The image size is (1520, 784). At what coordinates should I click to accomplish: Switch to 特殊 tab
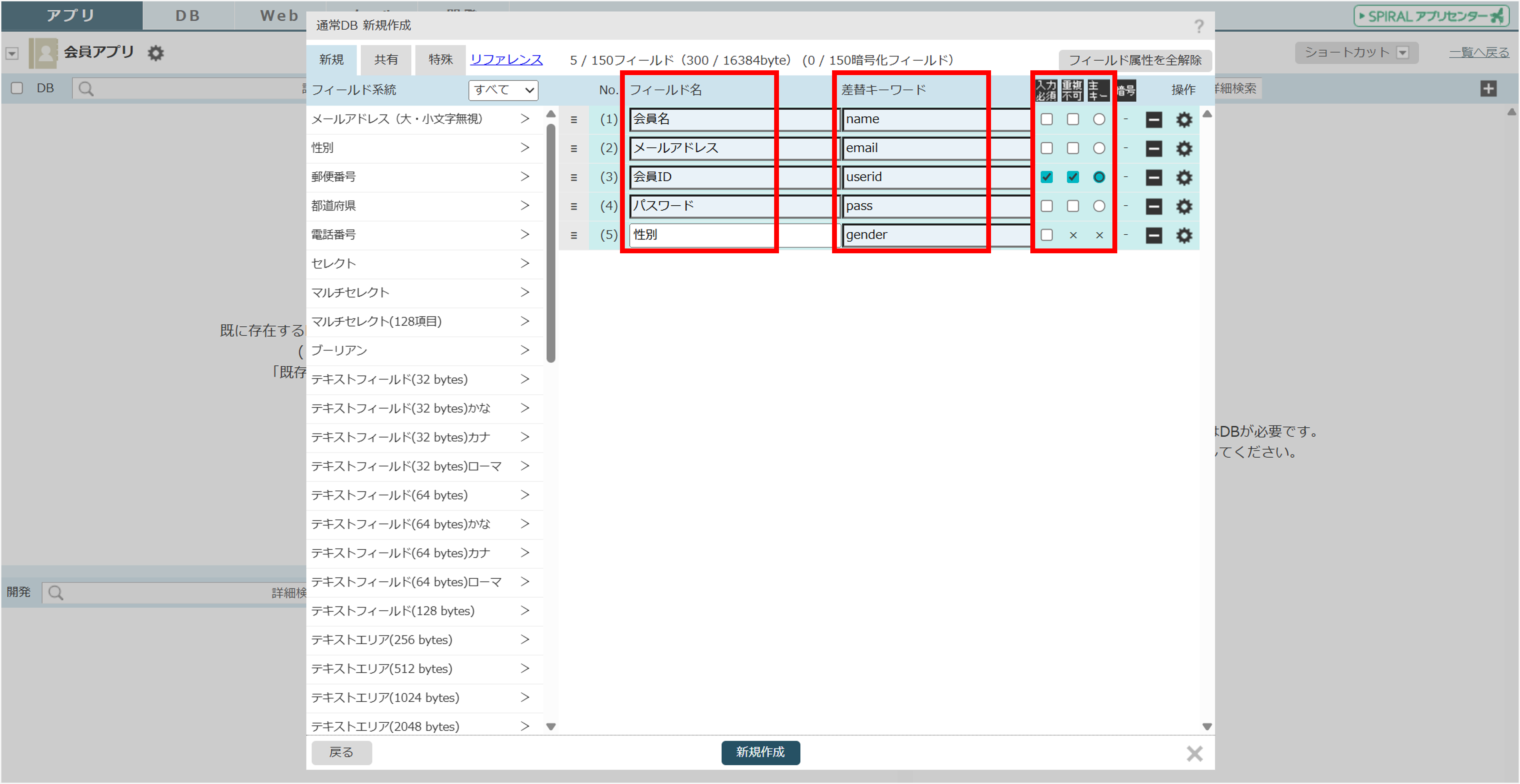tap(440, 60)
